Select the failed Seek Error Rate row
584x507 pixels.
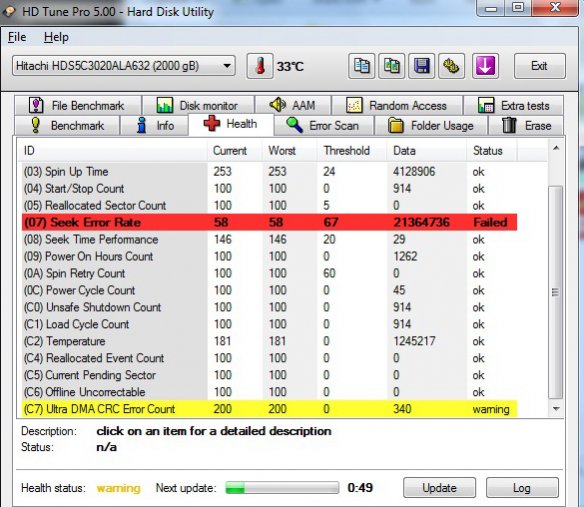click(269, 222)
